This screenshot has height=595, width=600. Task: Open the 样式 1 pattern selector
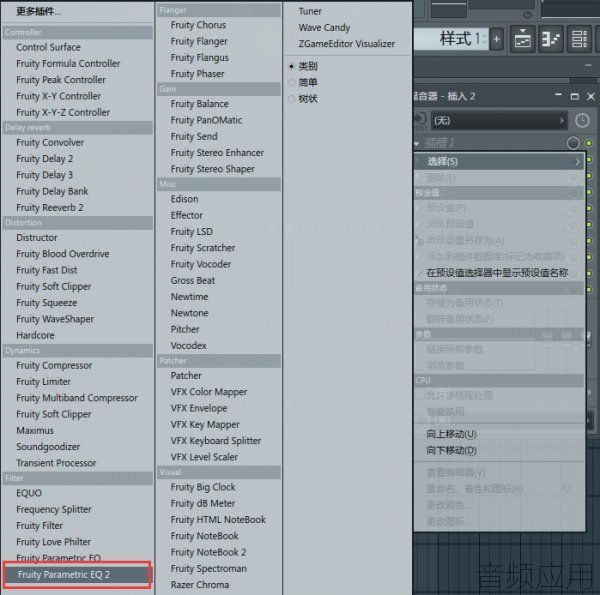tap(452, 39)
